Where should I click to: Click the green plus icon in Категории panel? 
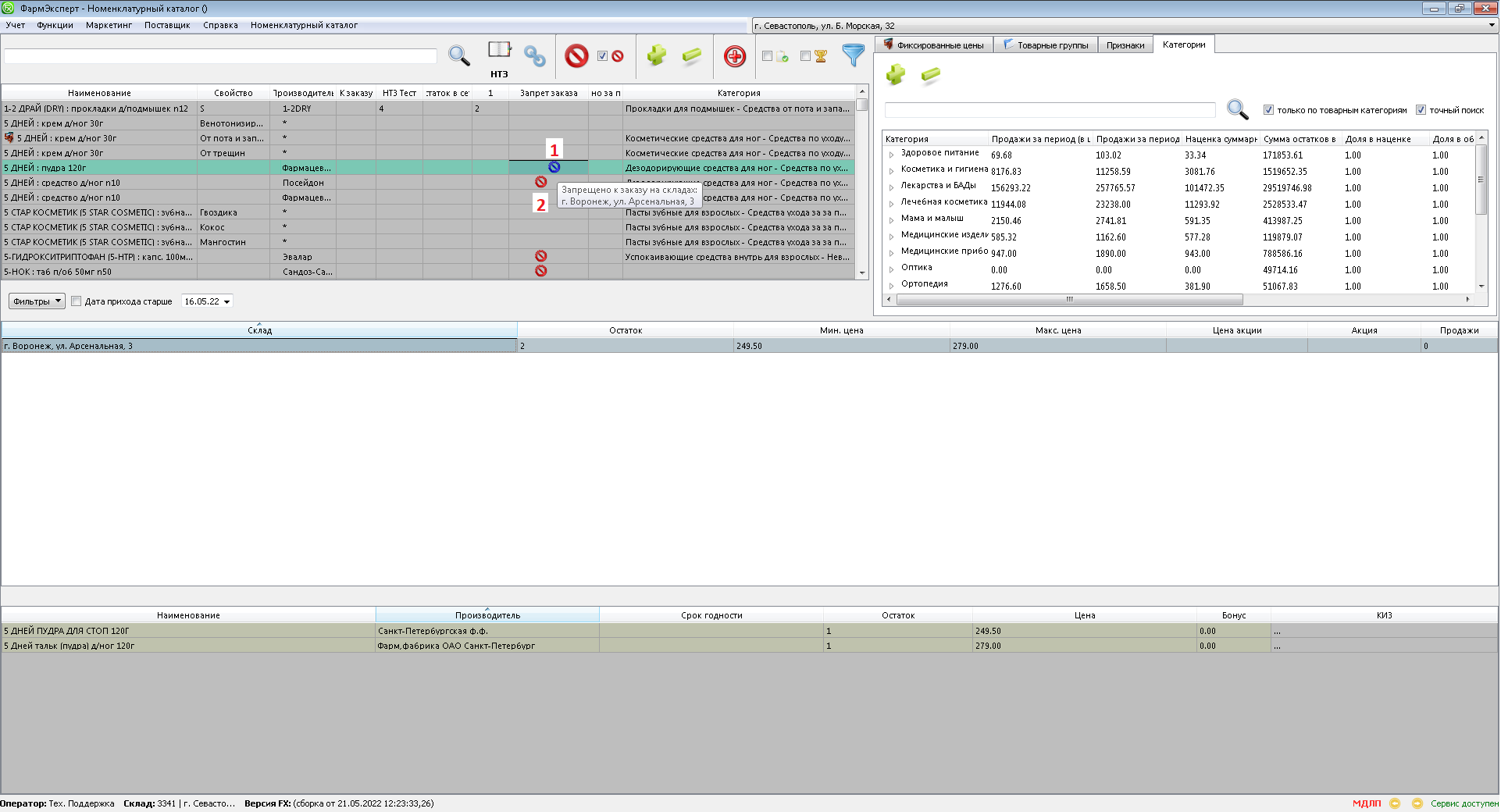[x=895, y=75]
